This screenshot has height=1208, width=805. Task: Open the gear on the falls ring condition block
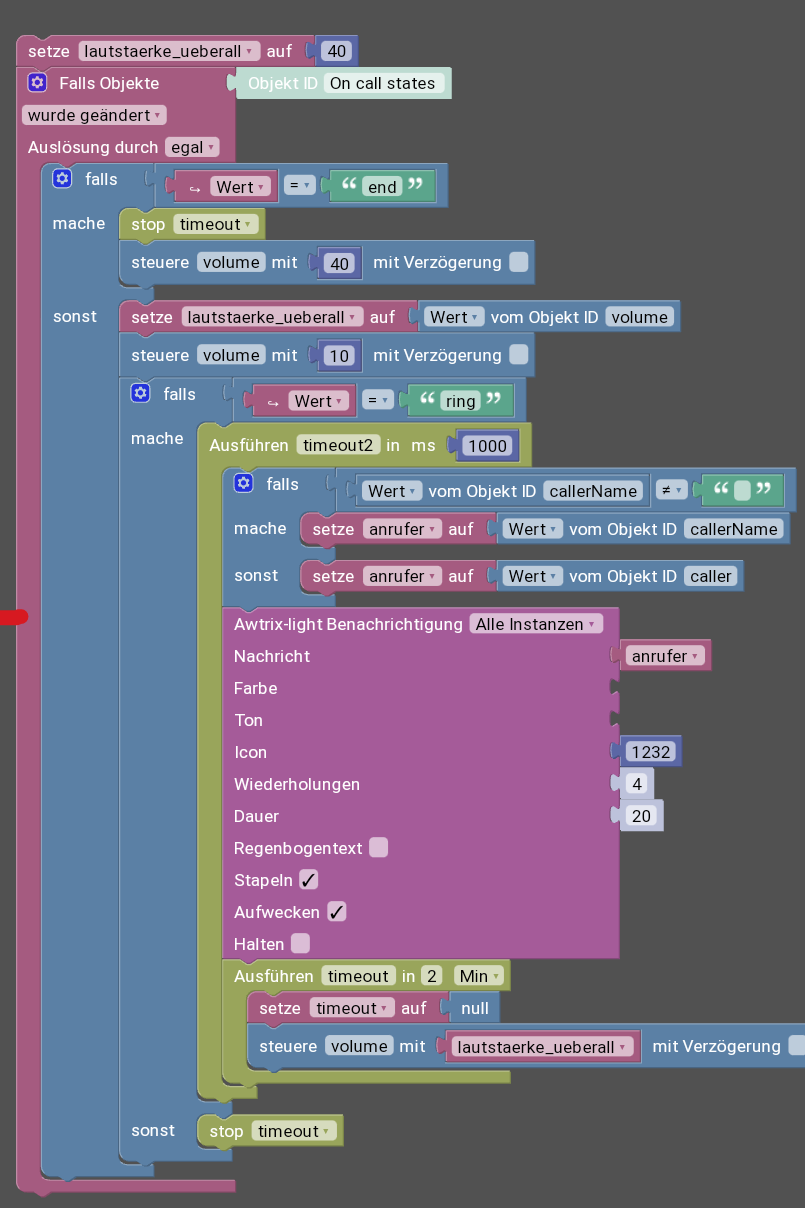(140, 393)
